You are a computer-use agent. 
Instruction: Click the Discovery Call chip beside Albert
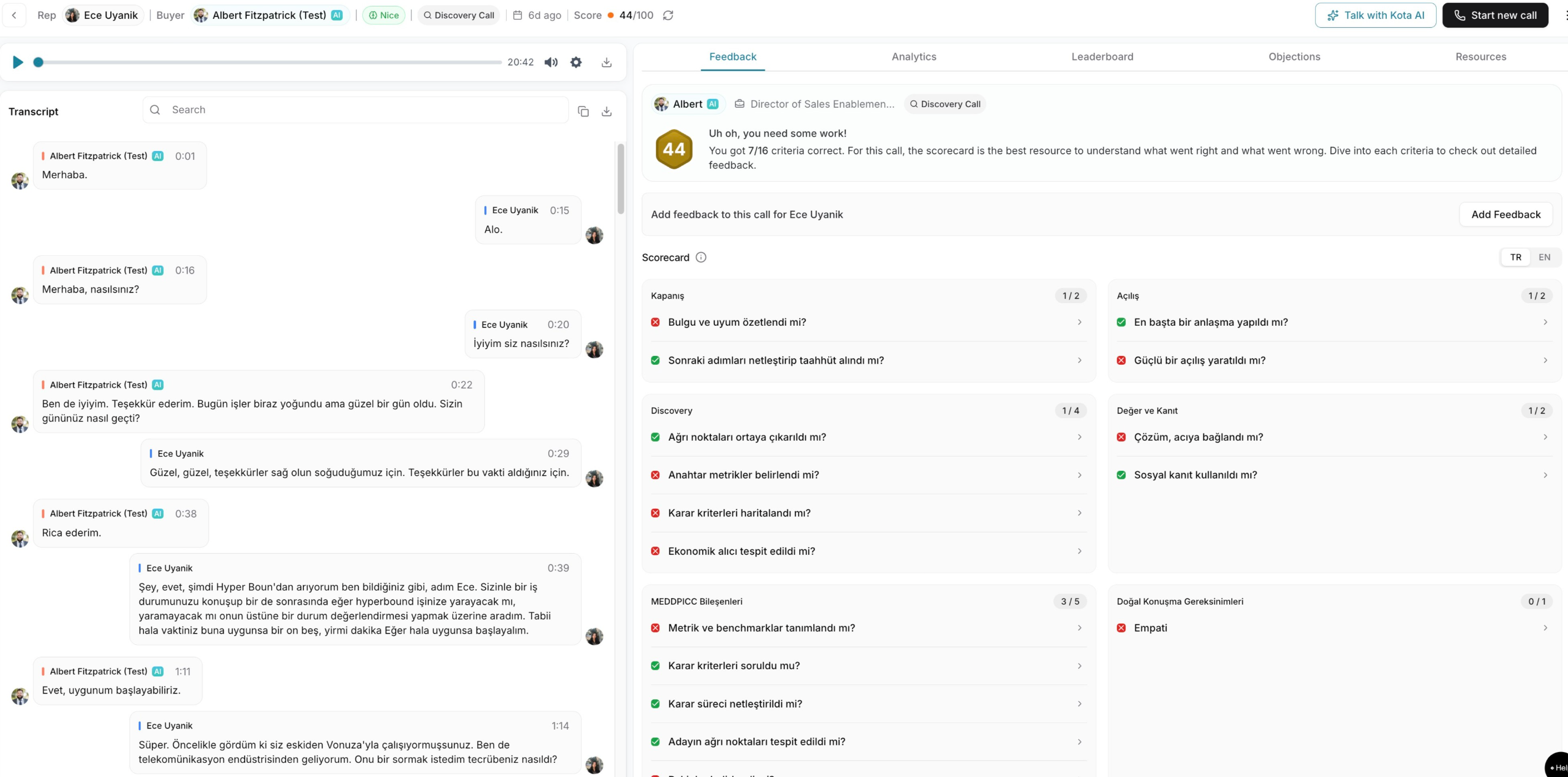(945, 104)
